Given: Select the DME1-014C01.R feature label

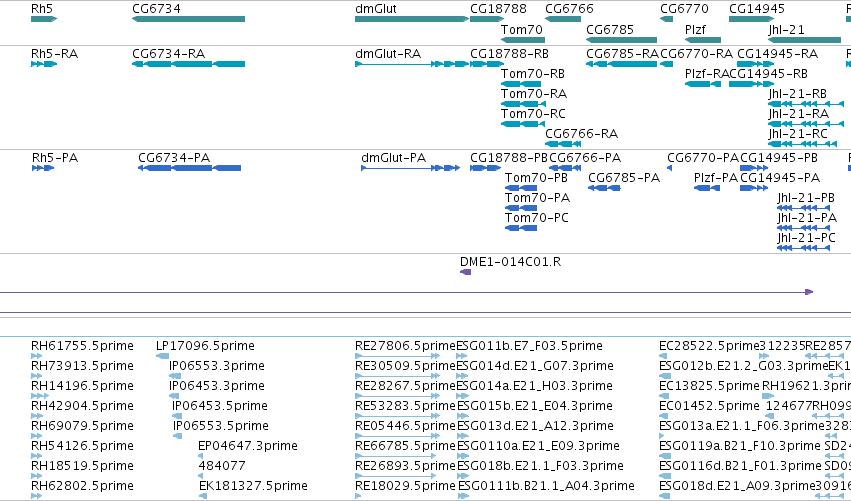Looking at the screenshot, I should click(x=510, y=262).
